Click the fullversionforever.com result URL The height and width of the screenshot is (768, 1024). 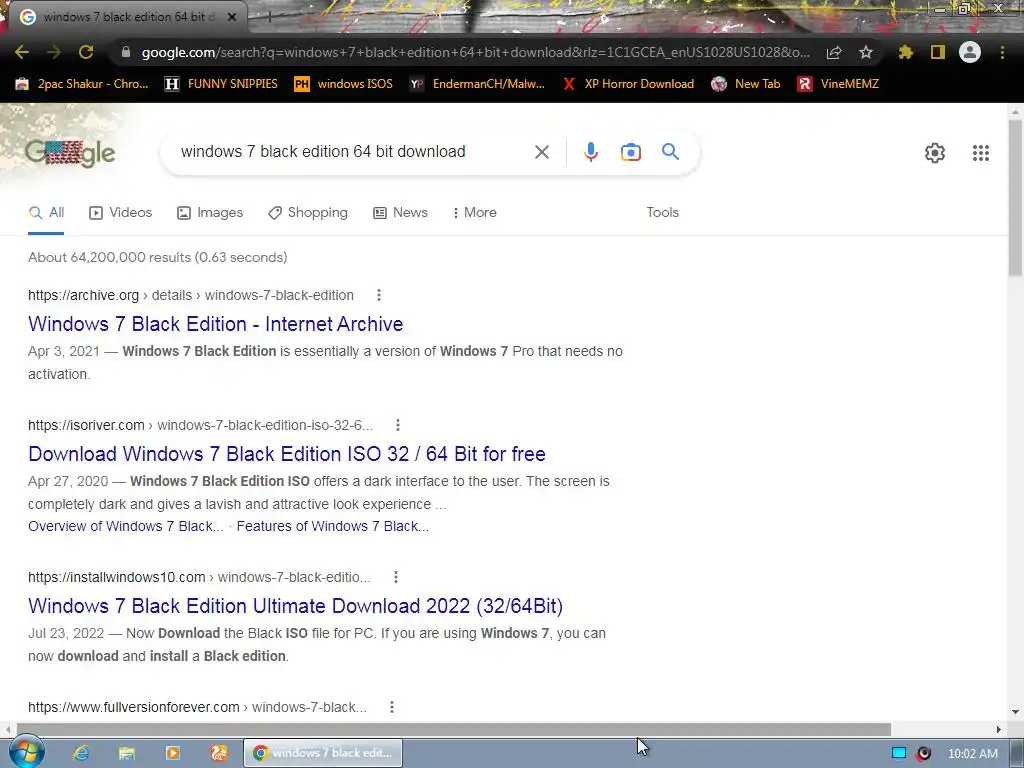click(197, 707)
